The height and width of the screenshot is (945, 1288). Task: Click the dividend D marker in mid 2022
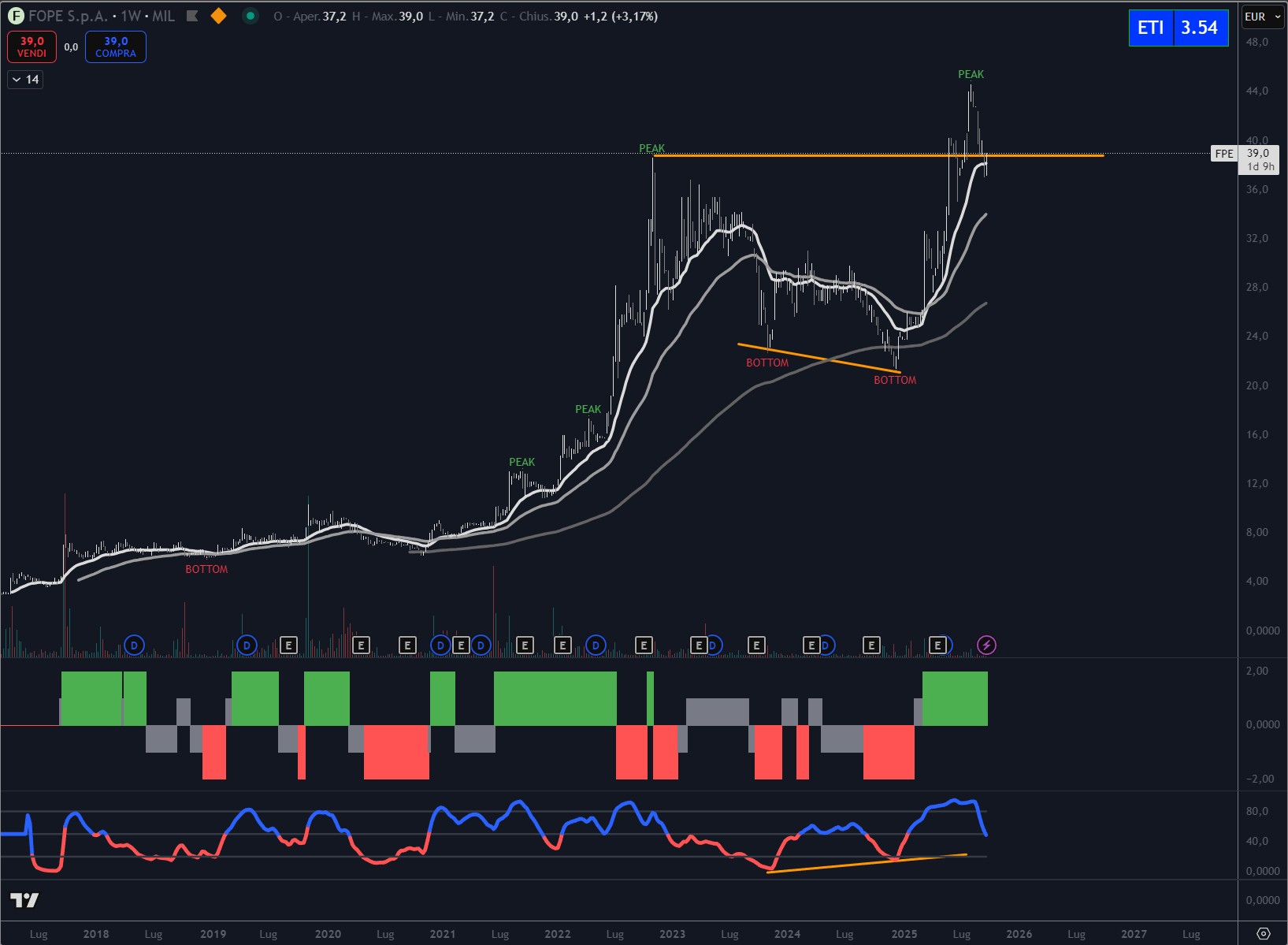click(596, 646)
